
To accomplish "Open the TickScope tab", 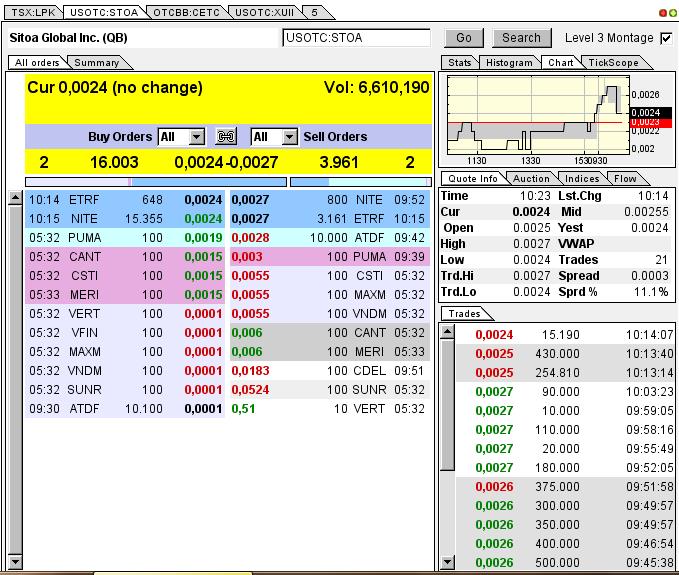I will tap(613, 63).
